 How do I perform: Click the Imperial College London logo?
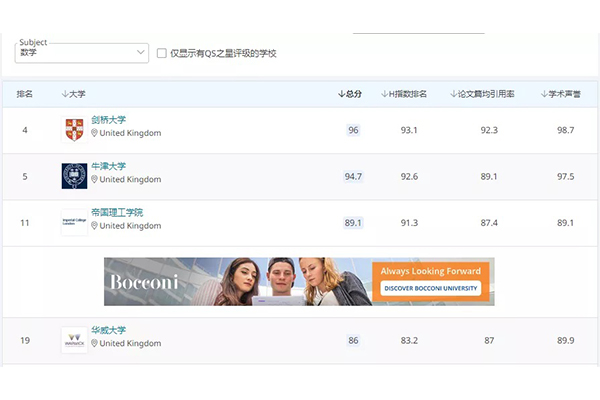tap(74, 222)
